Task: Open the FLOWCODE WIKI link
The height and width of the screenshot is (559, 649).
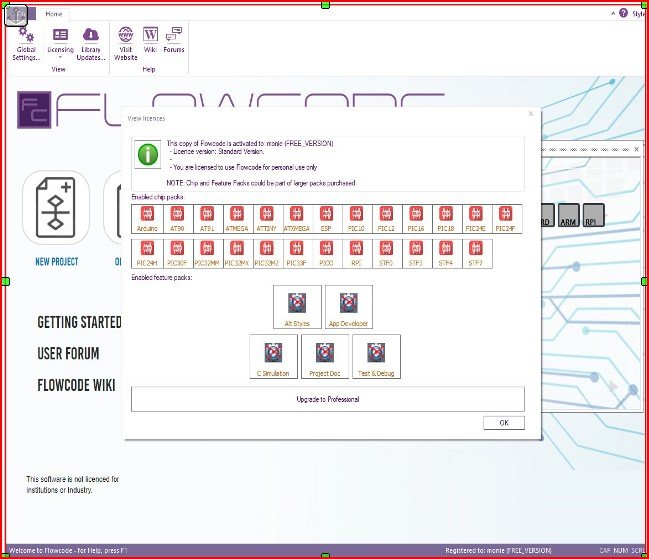Action: pos(76,385)
